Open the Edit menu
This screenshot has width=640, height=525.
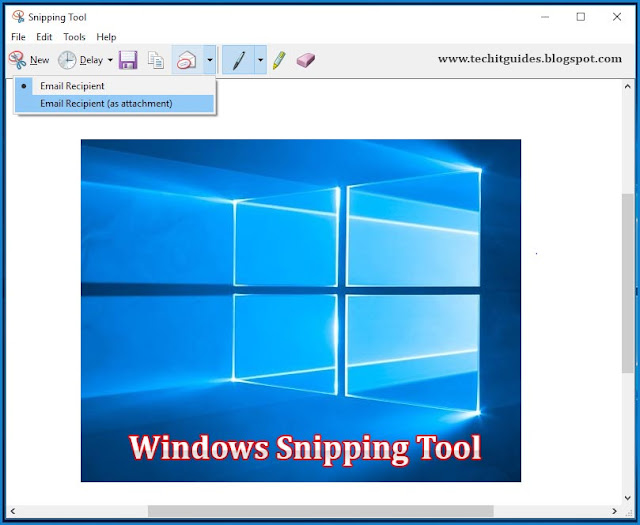point(44,37)
